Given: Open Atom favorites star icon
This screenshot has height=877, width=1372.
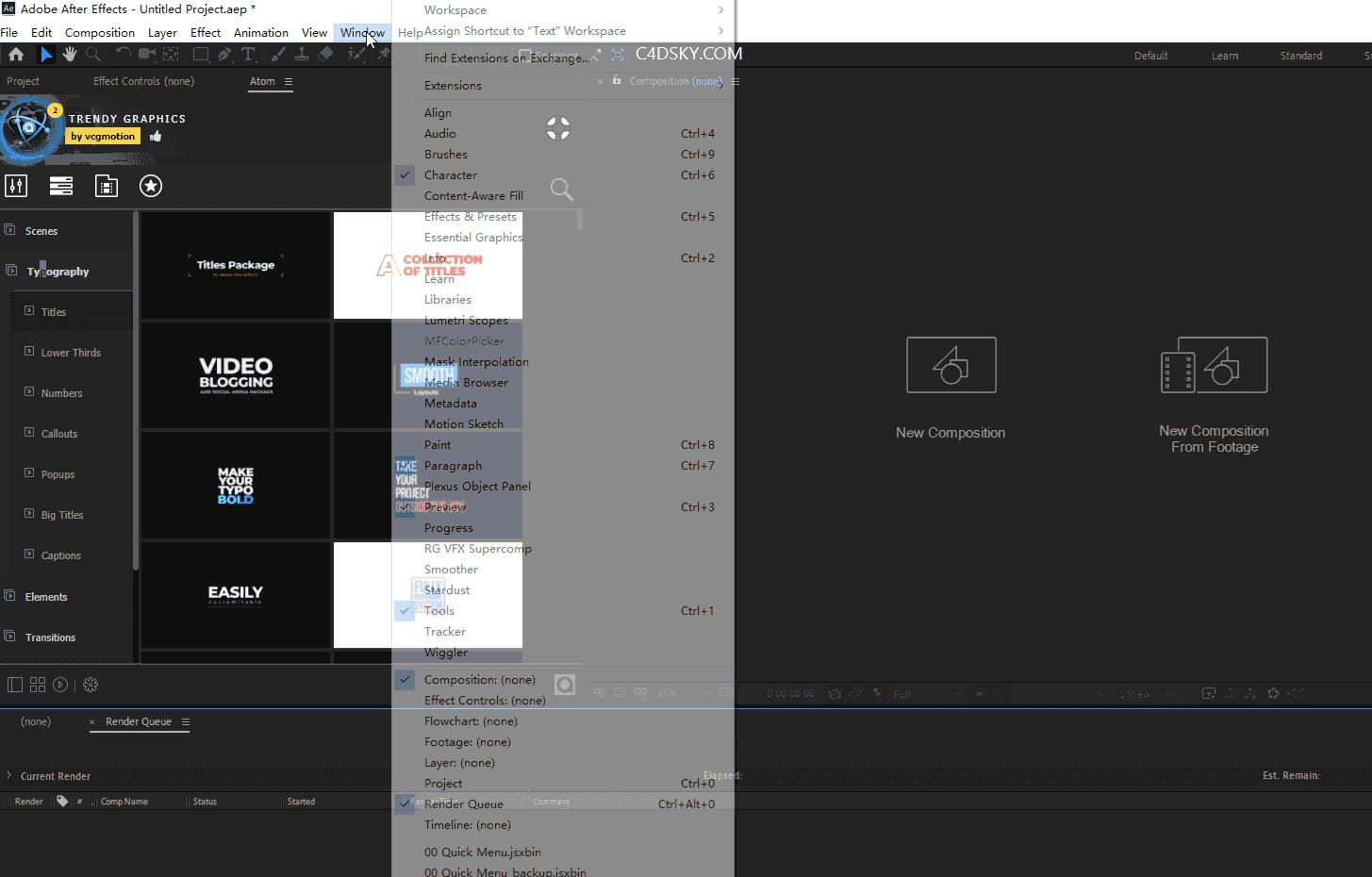Looking at the screenshot, I should click(x=151, y=186).
